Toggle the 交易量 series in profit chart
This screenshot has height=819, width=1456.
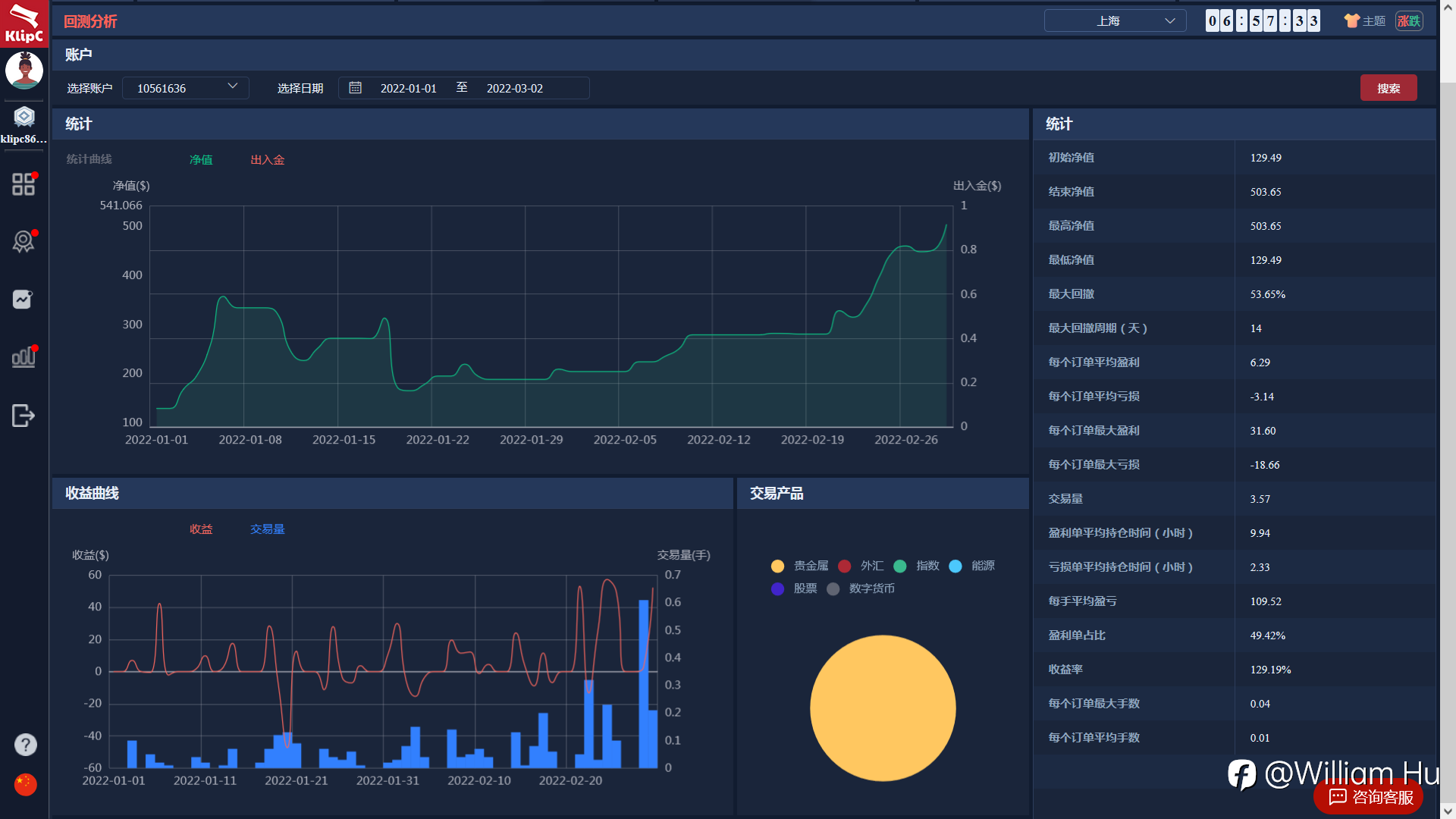pyautogui.click(x=268, y=529)
